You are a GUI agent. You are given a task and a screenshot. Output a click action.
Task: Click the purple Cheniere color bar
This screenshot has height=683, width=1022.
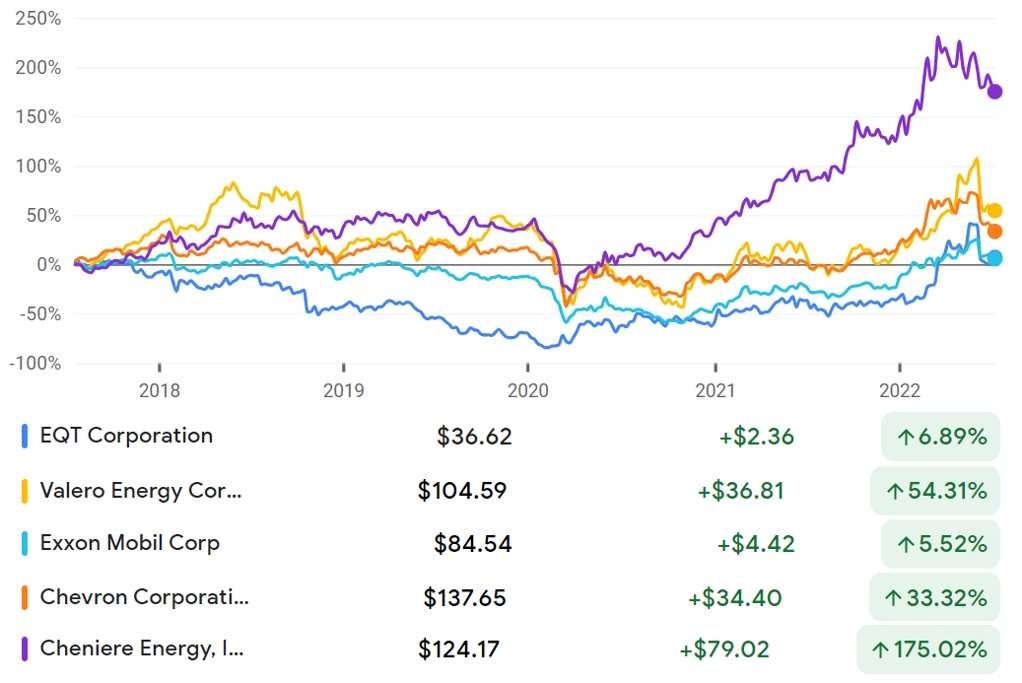(x=25, y=649)
